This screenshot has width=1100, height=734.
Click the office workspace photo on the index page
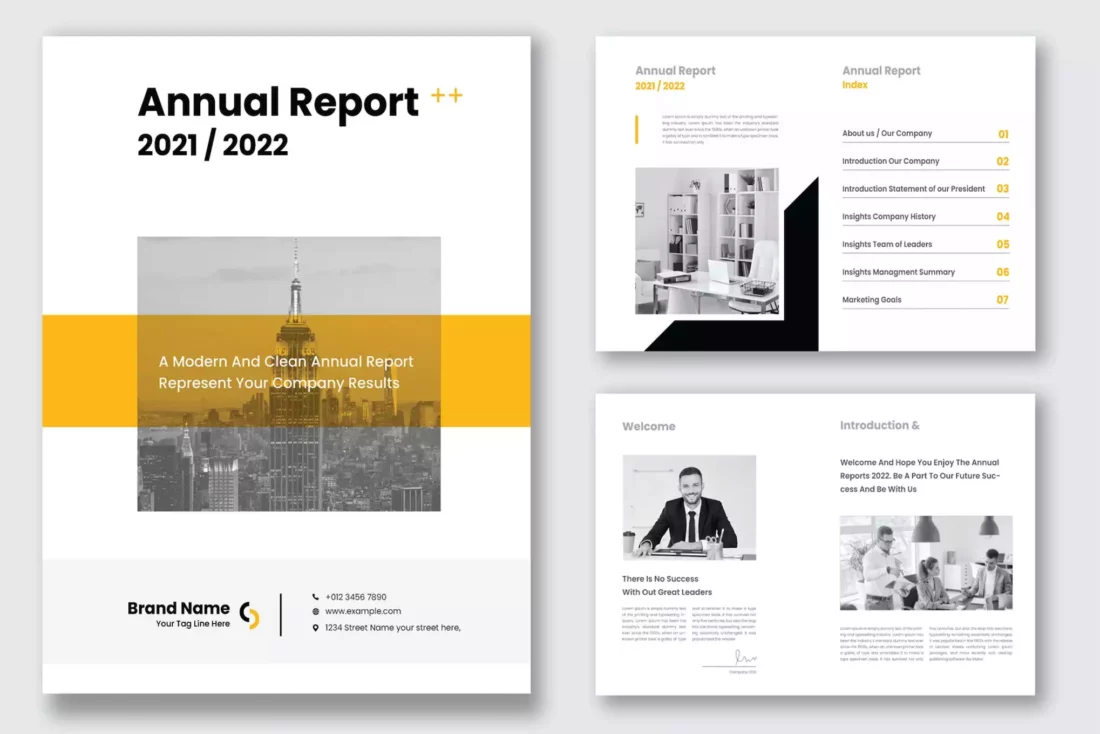click(708, 240)
